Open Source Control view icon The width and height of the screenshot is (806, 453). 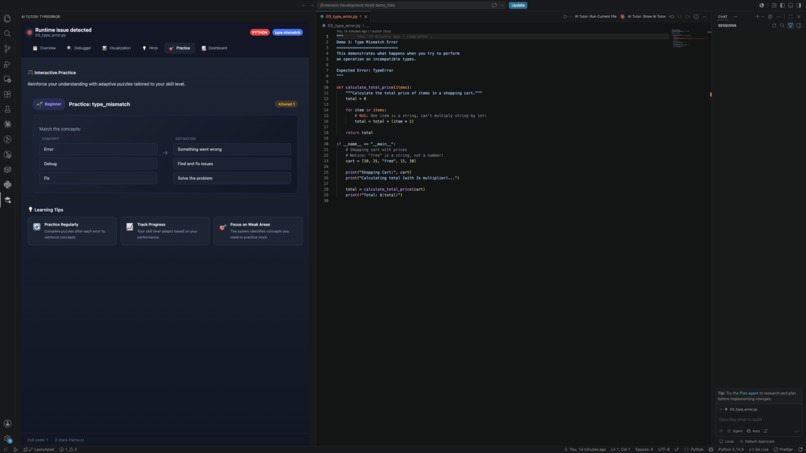coord(7,49)
